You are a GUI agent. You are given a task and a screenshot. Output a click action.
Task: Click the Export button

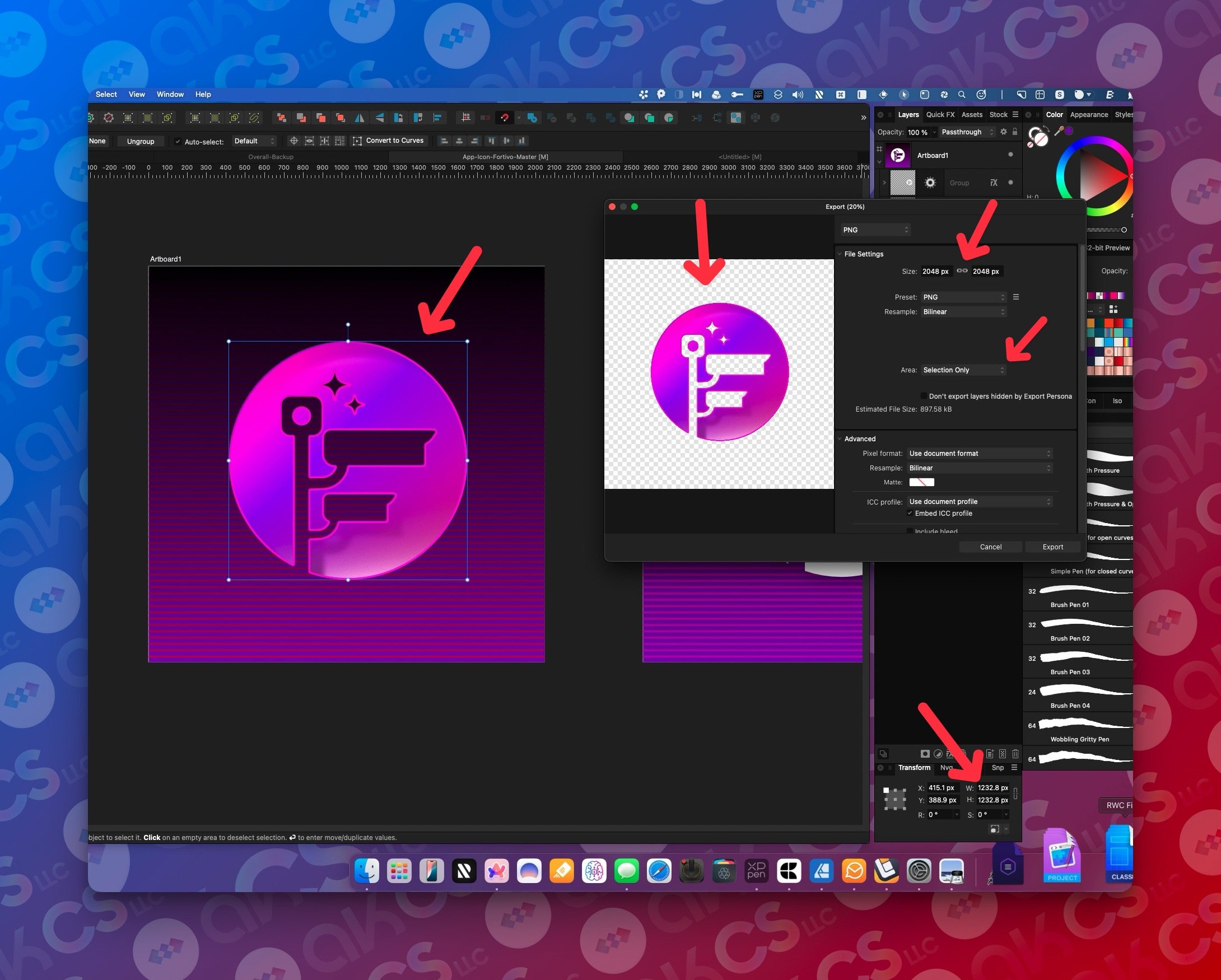(1052, 547)
